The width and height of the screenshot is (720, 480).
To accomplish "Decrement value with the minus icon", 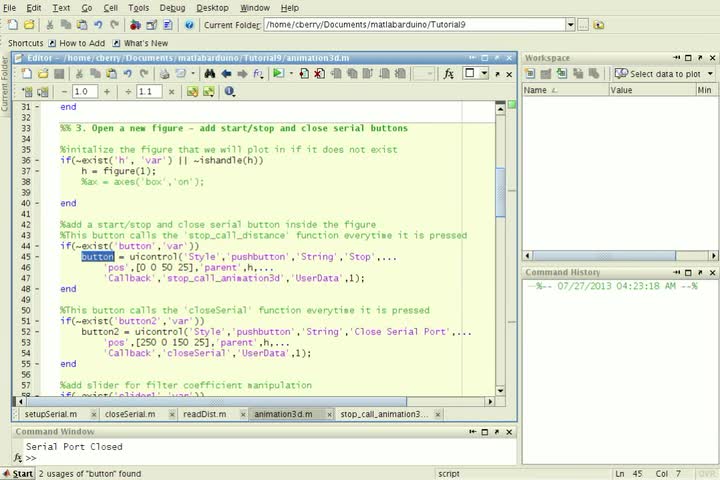I will pos(64,92).
